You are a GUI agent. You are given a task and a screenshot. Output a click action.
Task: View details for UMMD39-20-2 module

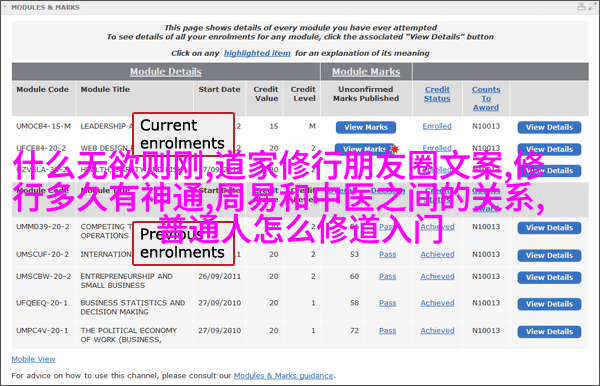549,228
